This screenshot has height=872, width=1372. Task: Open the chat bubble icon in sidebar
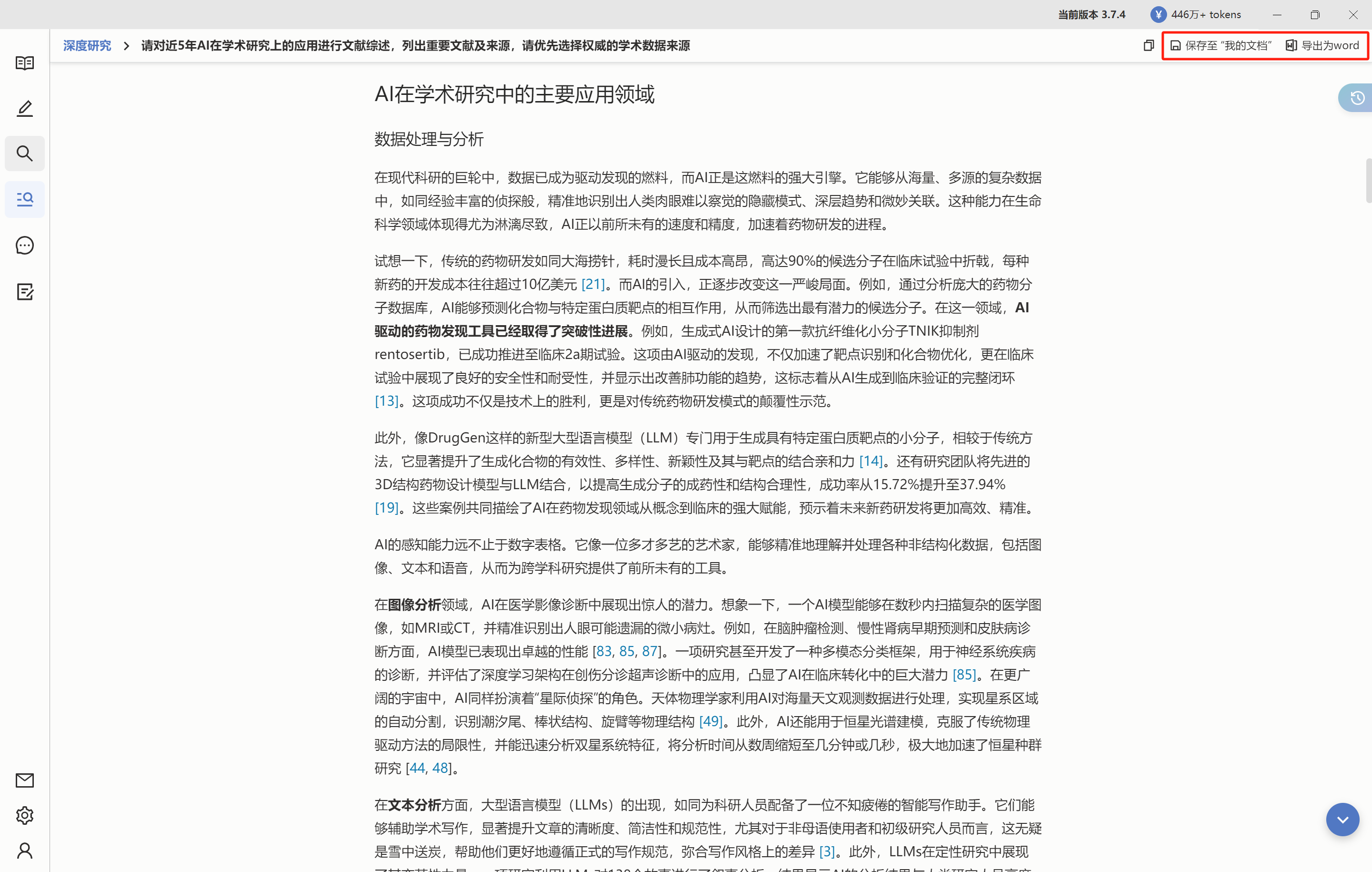(24, 245)
